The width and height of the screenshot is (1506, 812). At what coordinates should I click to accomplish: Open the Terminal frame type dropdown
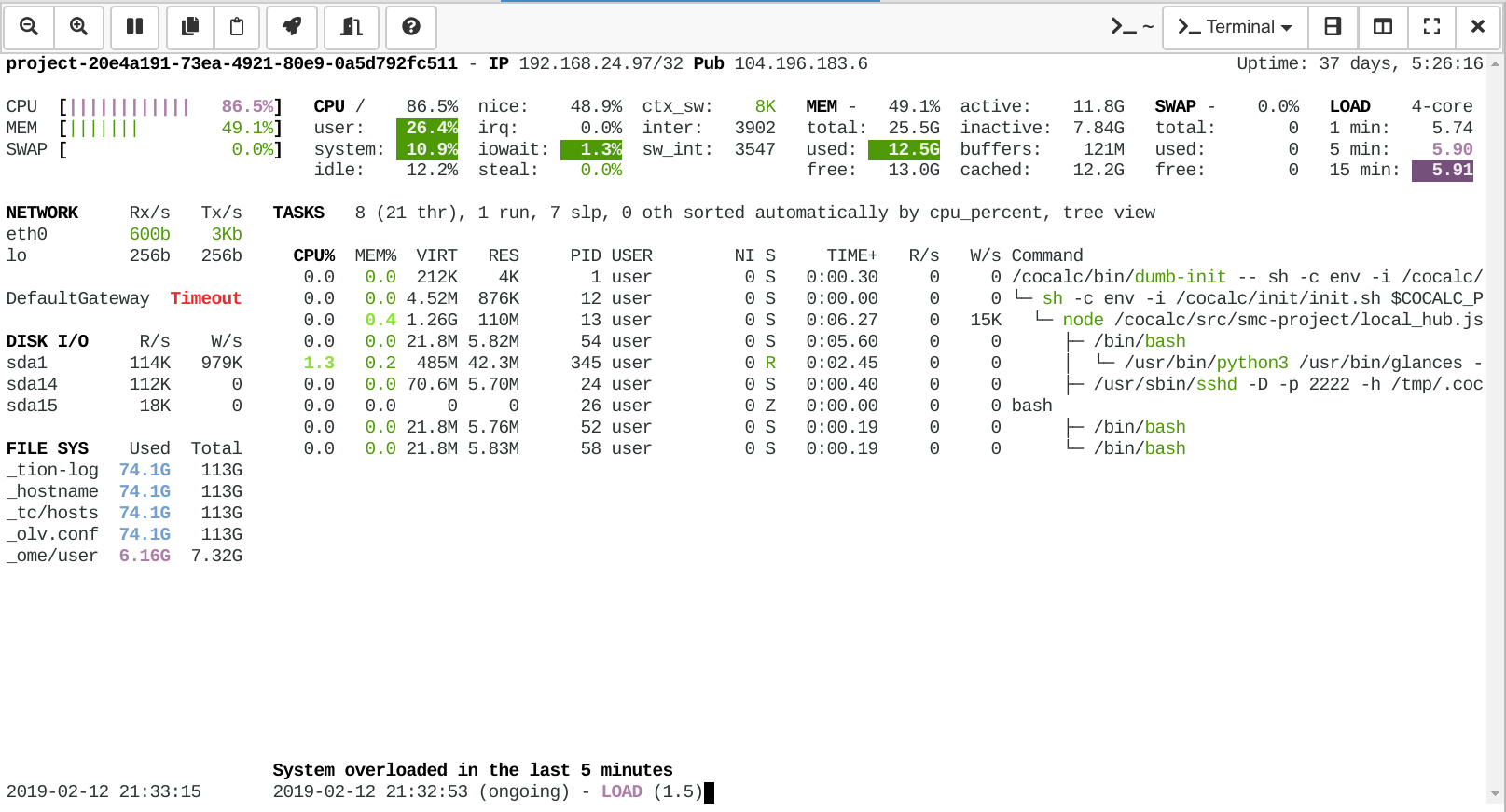point(1236,27)
